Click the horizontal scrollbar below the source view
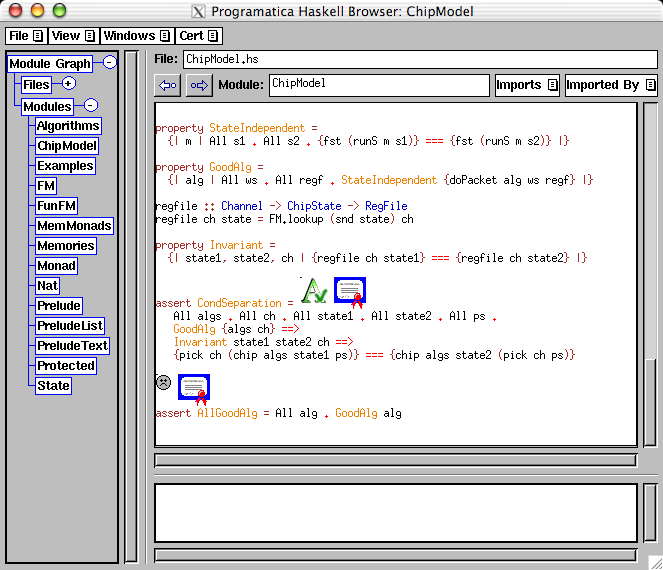The image size is (663, 570). (x=395, y=460)
